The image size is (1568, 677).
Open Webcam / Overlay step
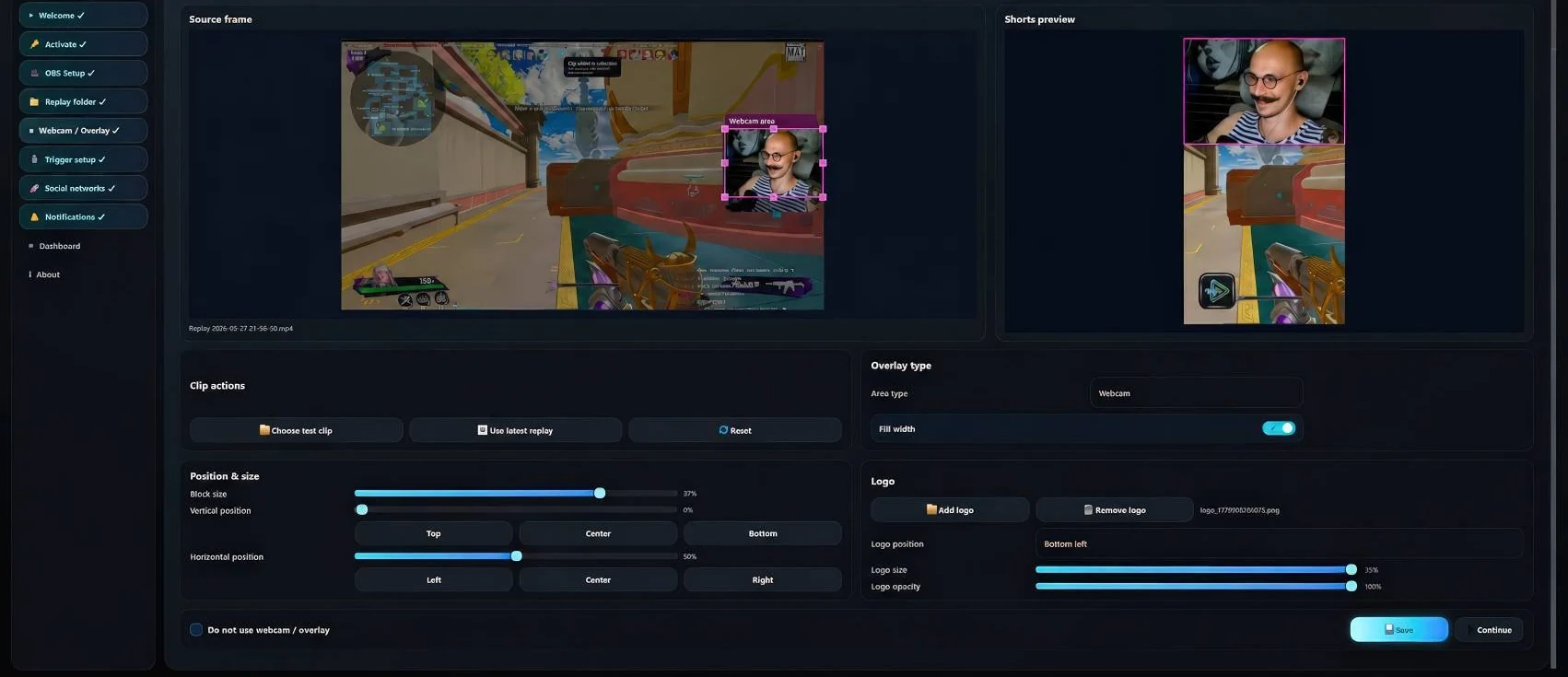tap(83, 131)
